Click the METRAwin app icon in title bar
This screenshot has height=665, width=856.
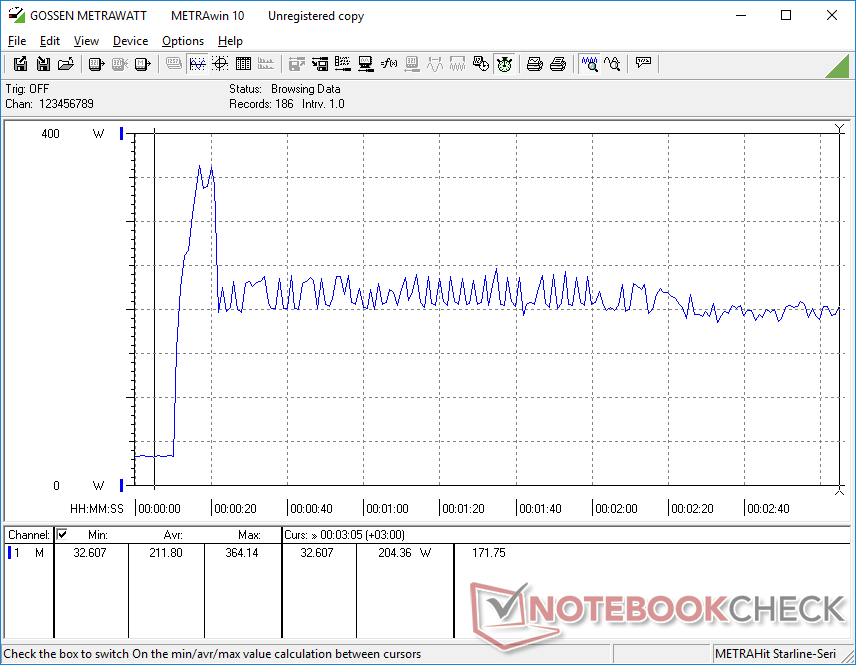pos(16,15)
